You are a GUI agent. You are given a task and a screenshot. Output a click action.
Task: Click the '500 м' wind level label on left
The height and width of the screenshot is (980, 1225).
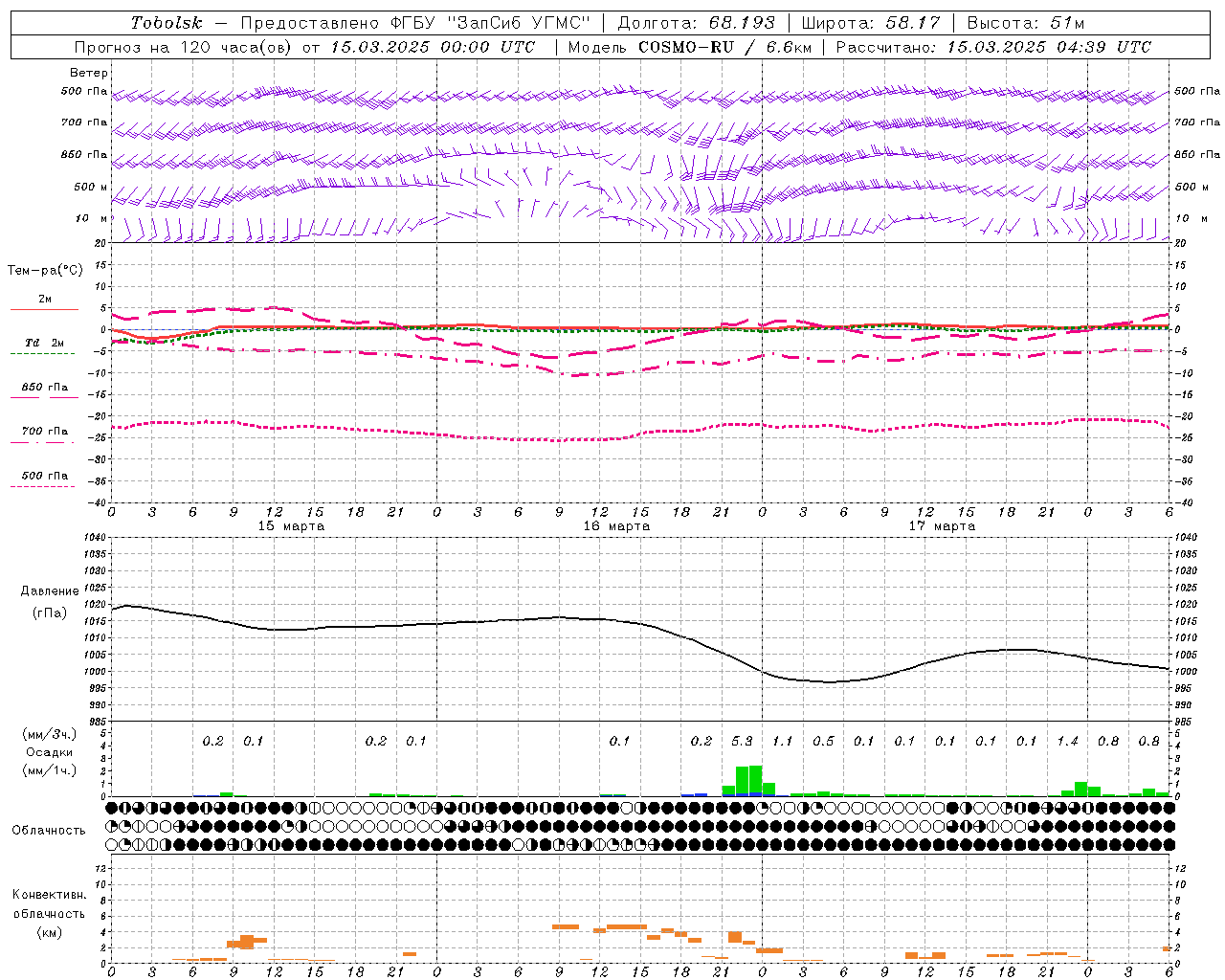coord(91,188)
